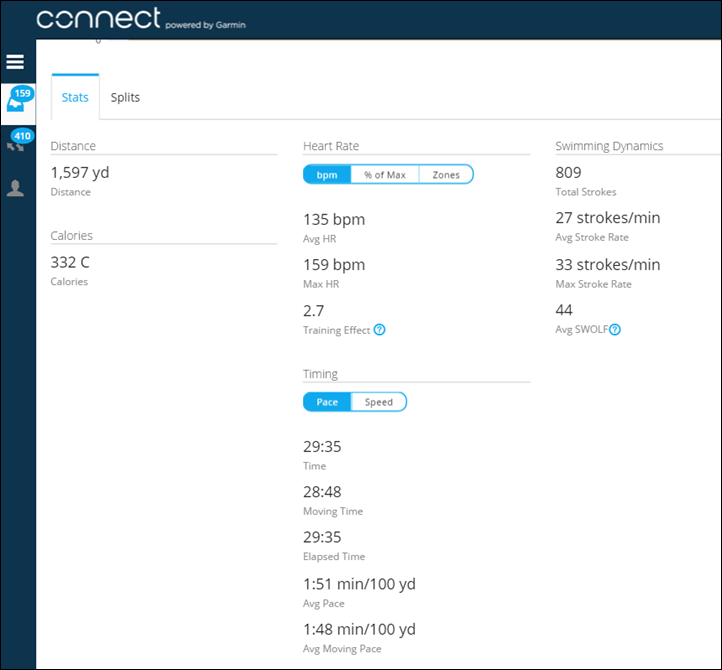Click the Training Effect help icon
722x670 pixels.
(x=379, y=330)
